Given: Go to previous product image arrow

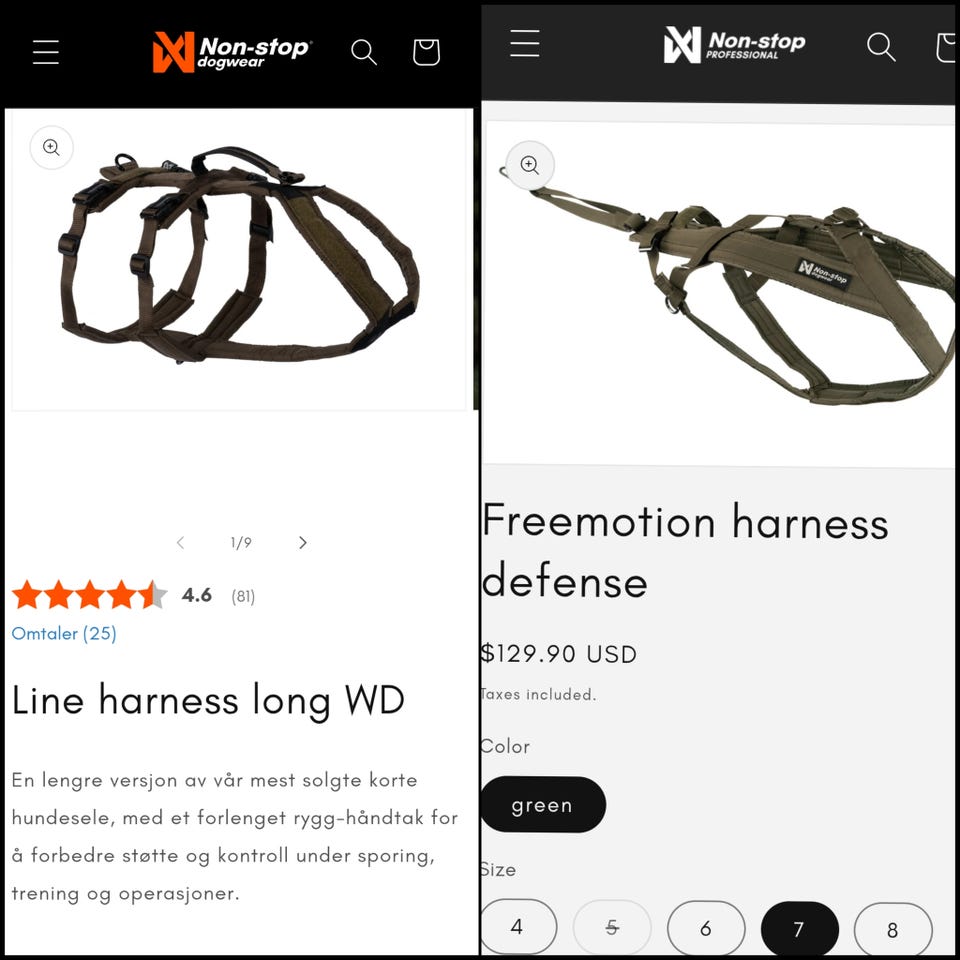Looking at the screenshot, I should 180,542.
